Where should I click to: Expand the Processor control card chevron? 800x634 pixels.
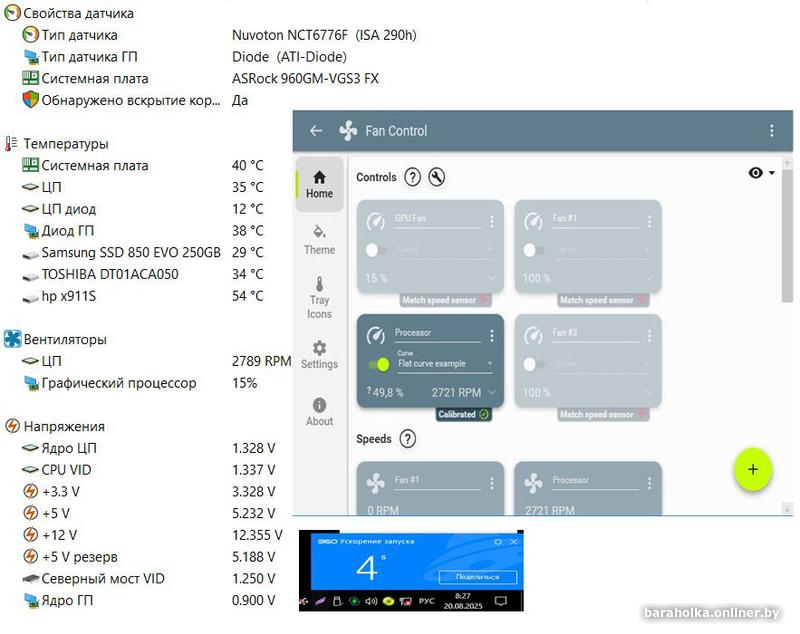[x=491, y=393]
